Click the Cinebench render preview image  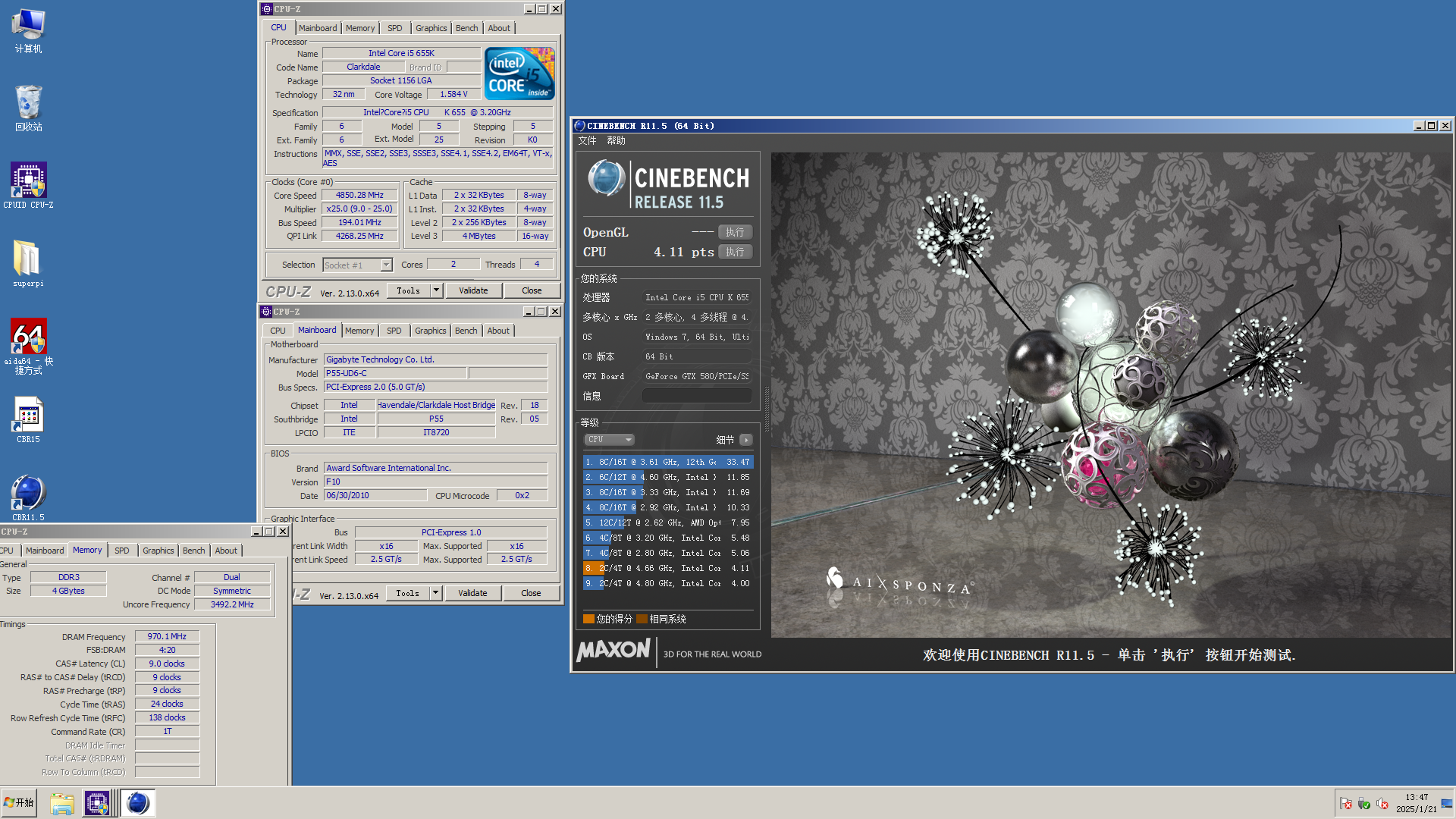click(x=1110, y=394)
